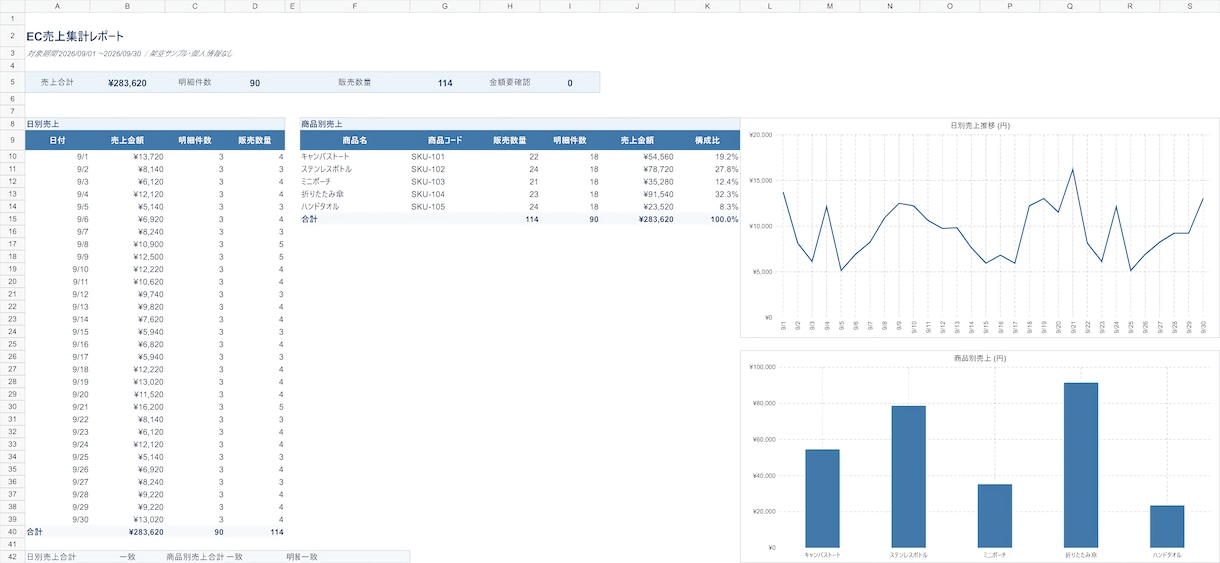This screenshot has height=563, width=1220.
Task: Click the '商品コード' table header
Action: click(445, 140)
